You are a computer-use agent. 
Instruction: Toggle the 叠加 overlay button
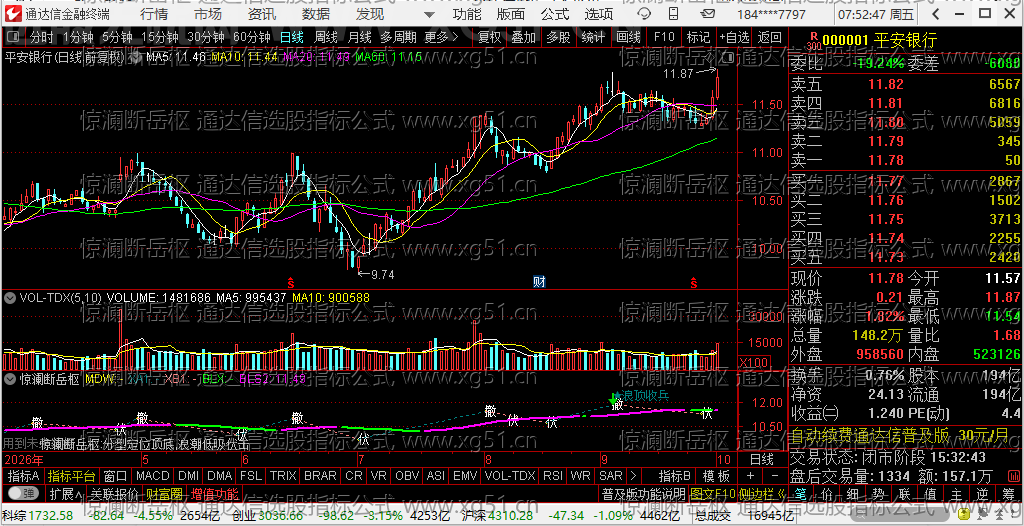tap(524, 37)
